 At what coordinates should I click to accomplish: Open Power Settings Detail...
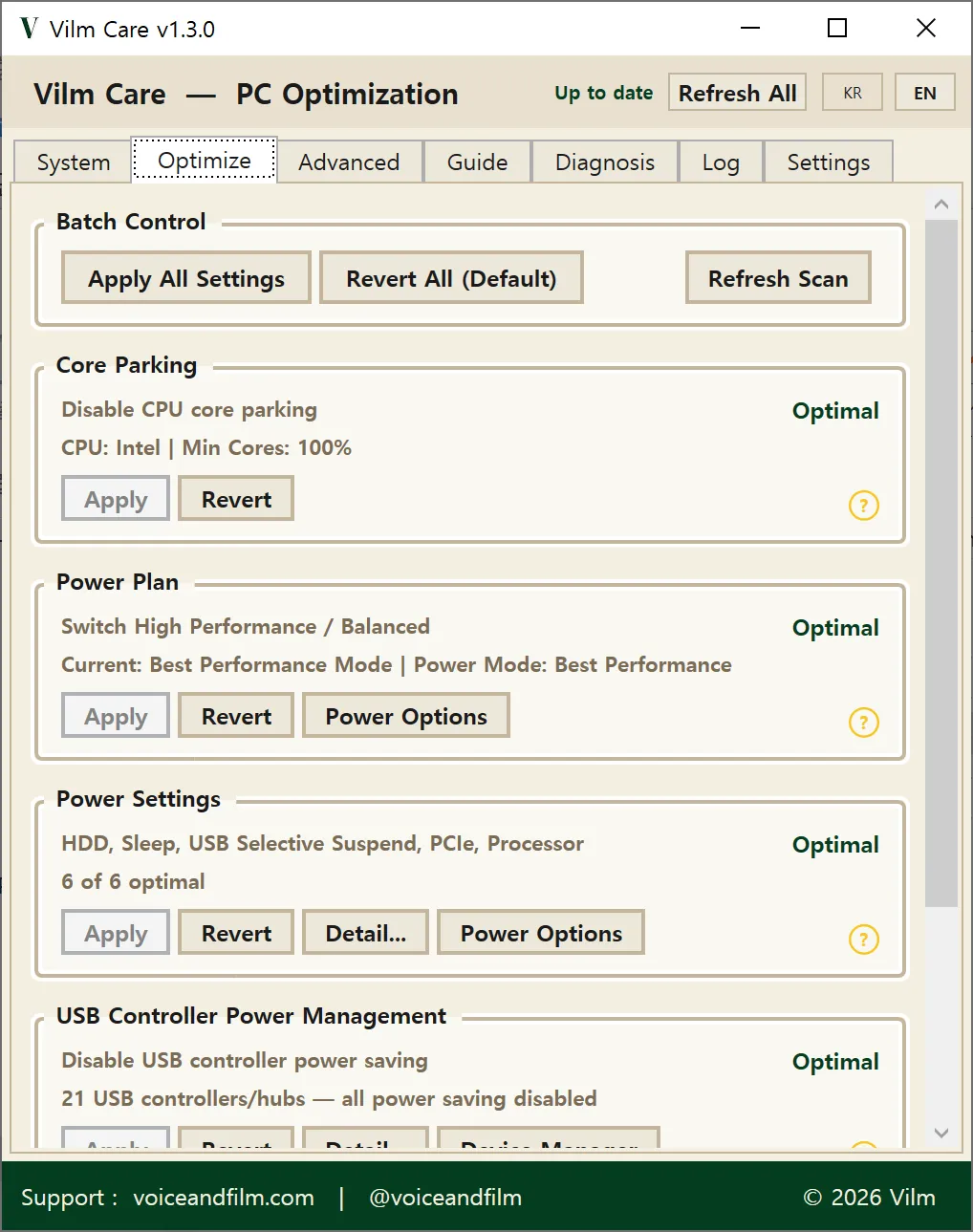366,933
